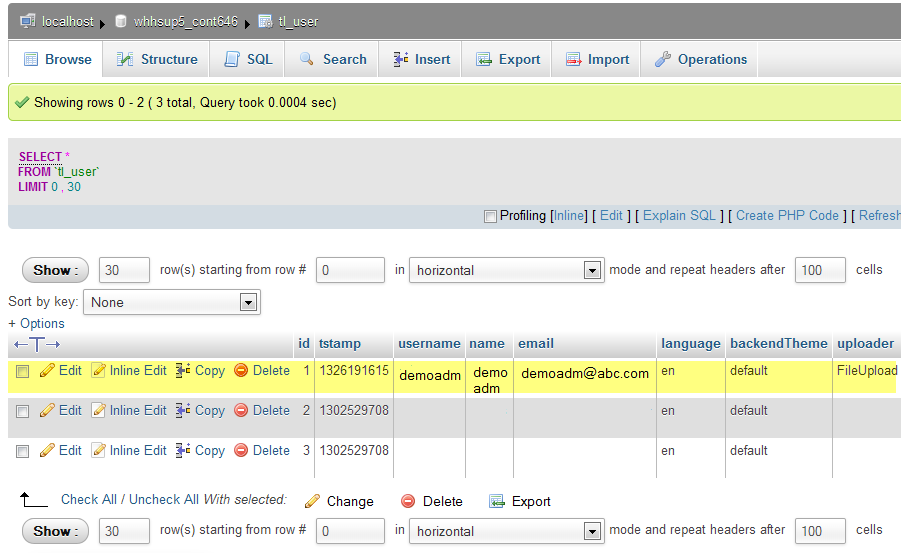
Task: Switch to the Structure tab
Action: (x=157, y=59)
